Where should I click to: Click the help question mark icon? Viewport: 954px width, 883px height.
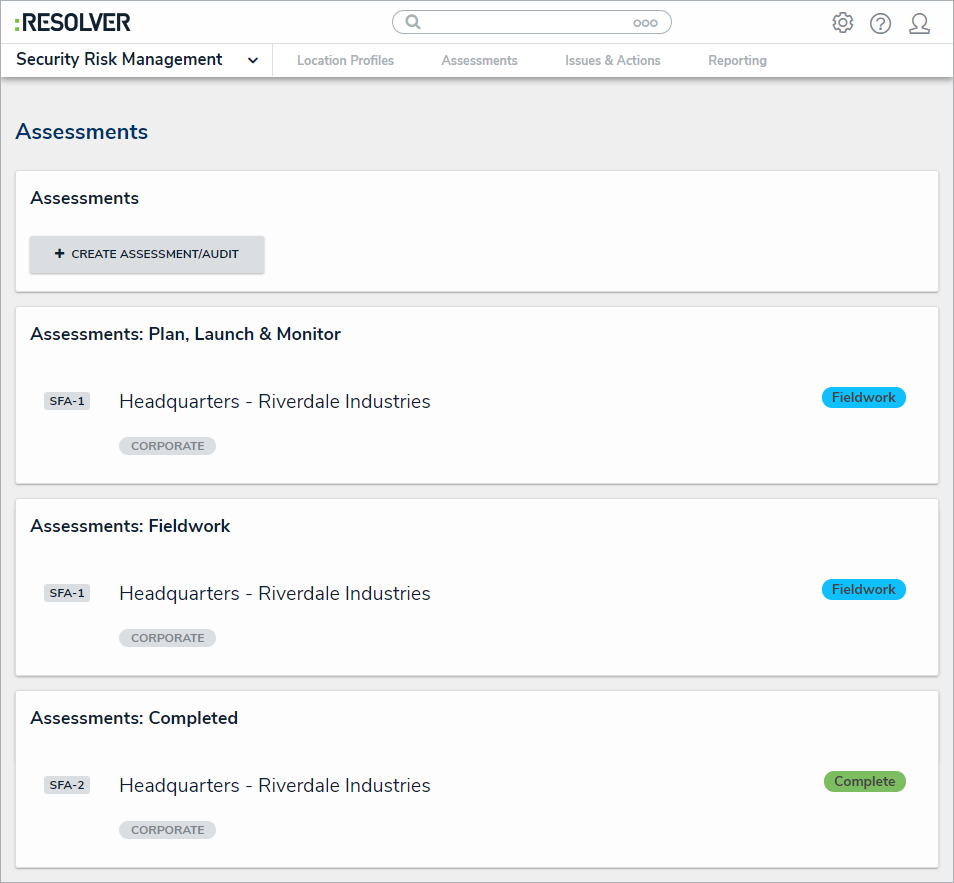click(880, 23)
